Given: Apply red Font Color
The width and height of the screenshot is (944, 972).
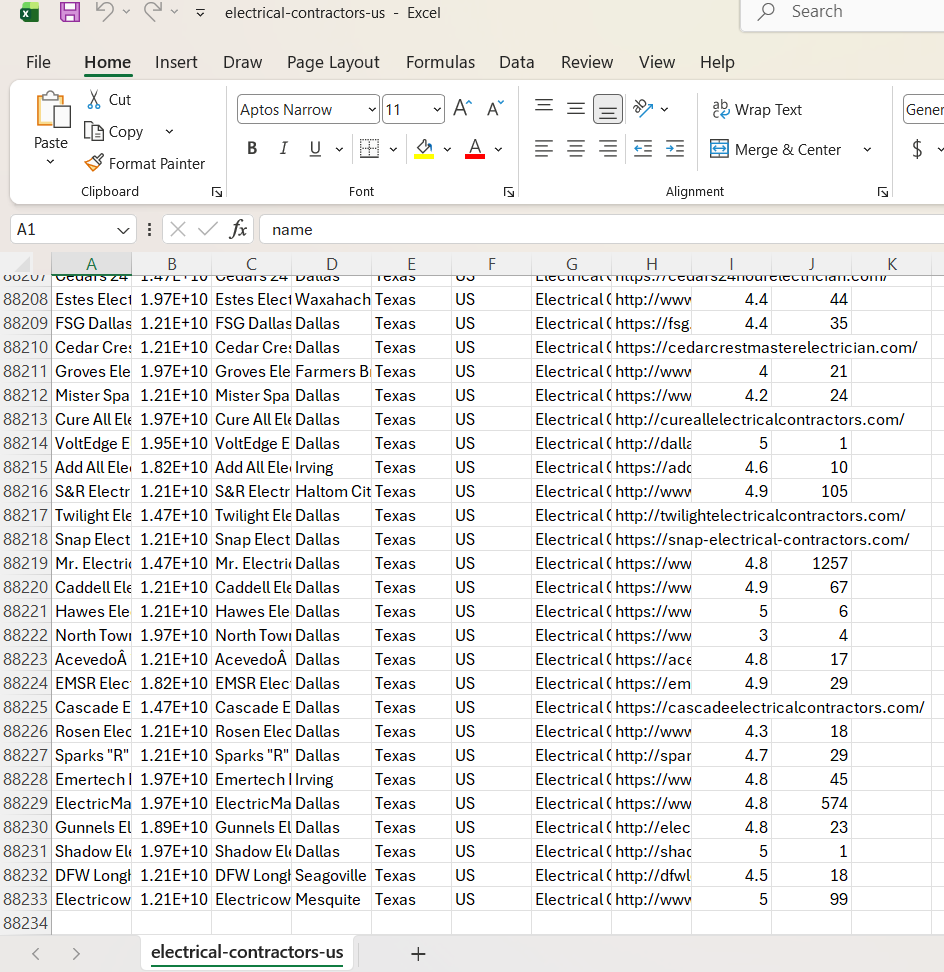Looking at the screenshot, I should tap(475, 148).
